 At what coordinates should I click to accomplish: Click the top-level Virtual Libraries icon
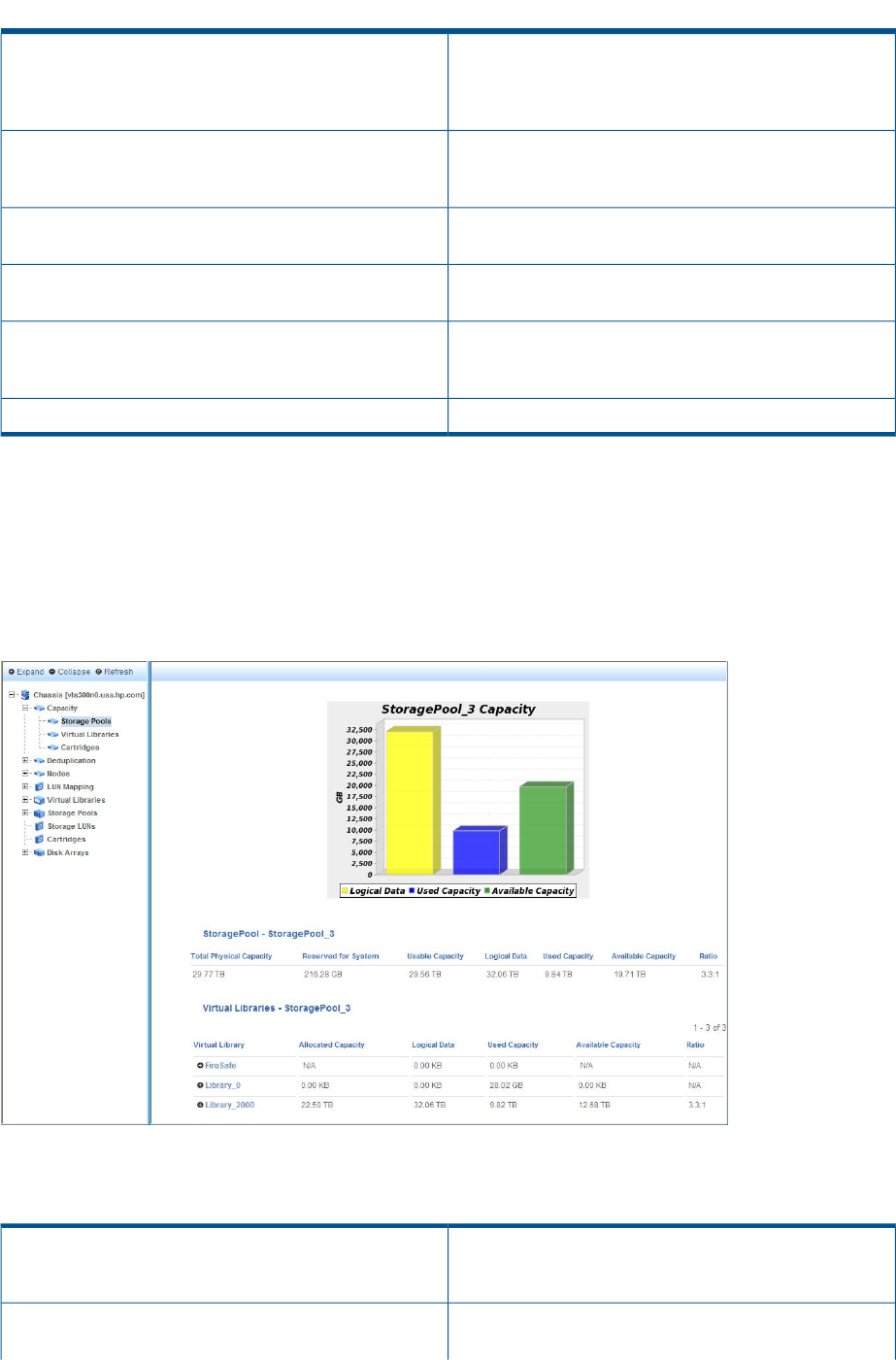point(39,800)
